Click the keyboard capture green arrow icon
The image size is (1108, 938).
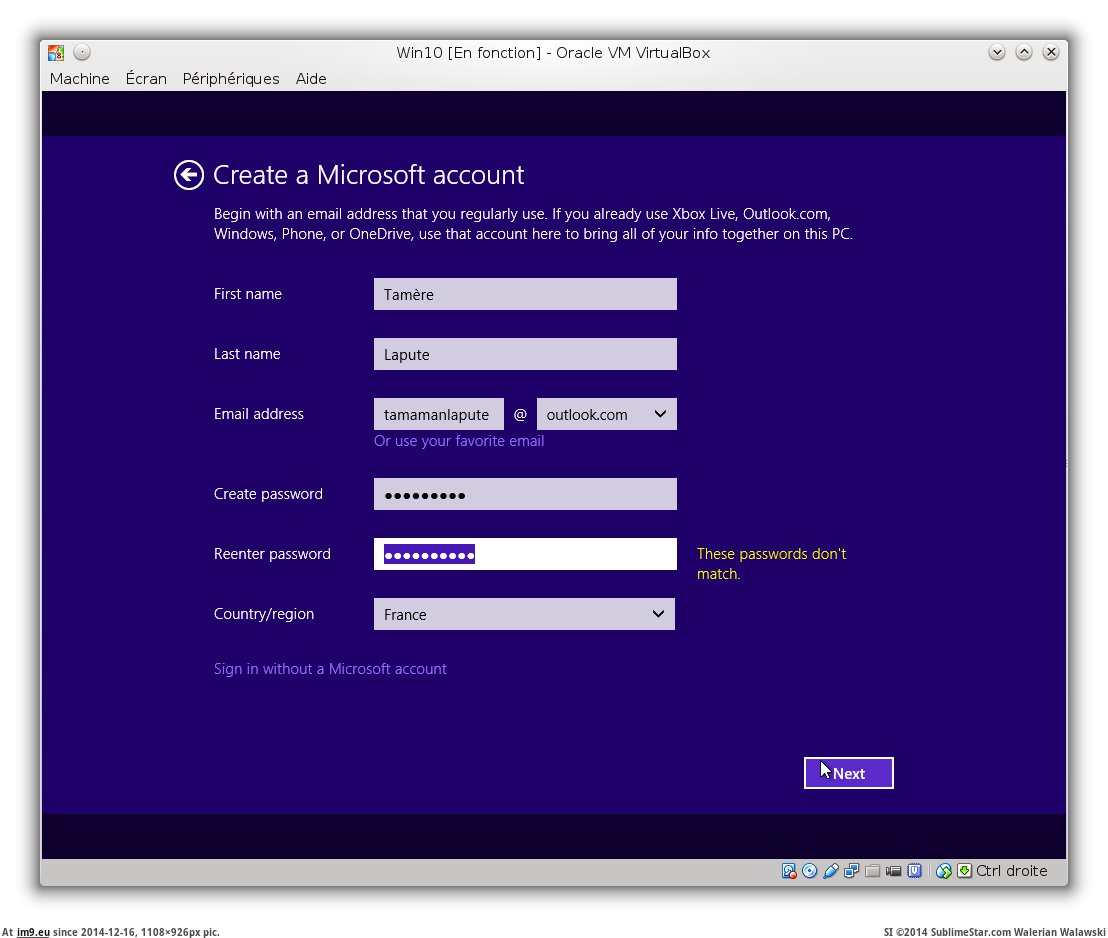tap(964, 871)
